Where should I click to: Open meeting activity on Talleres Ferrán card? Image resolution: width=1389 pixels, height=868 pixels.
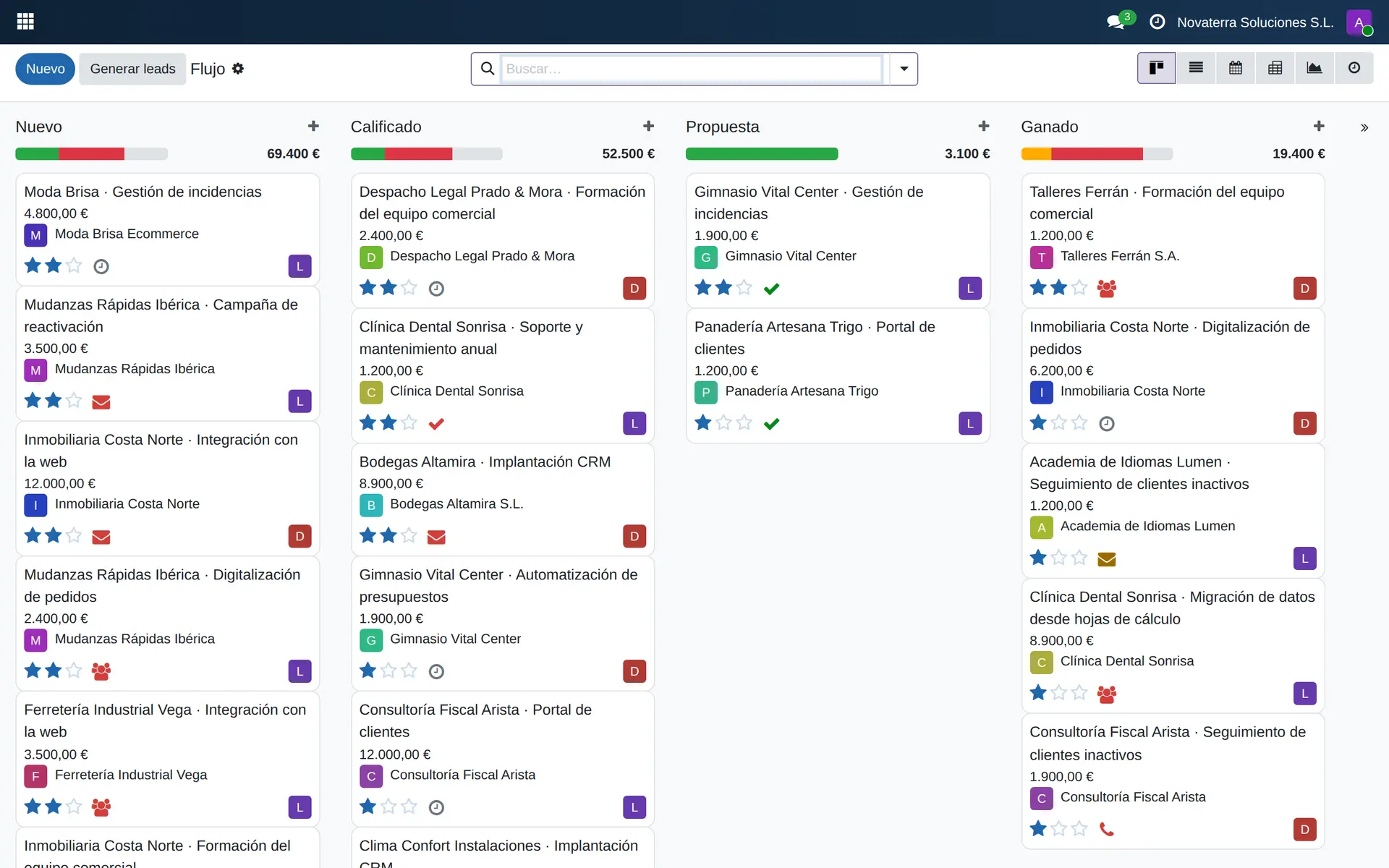(x=1106, y=289)
